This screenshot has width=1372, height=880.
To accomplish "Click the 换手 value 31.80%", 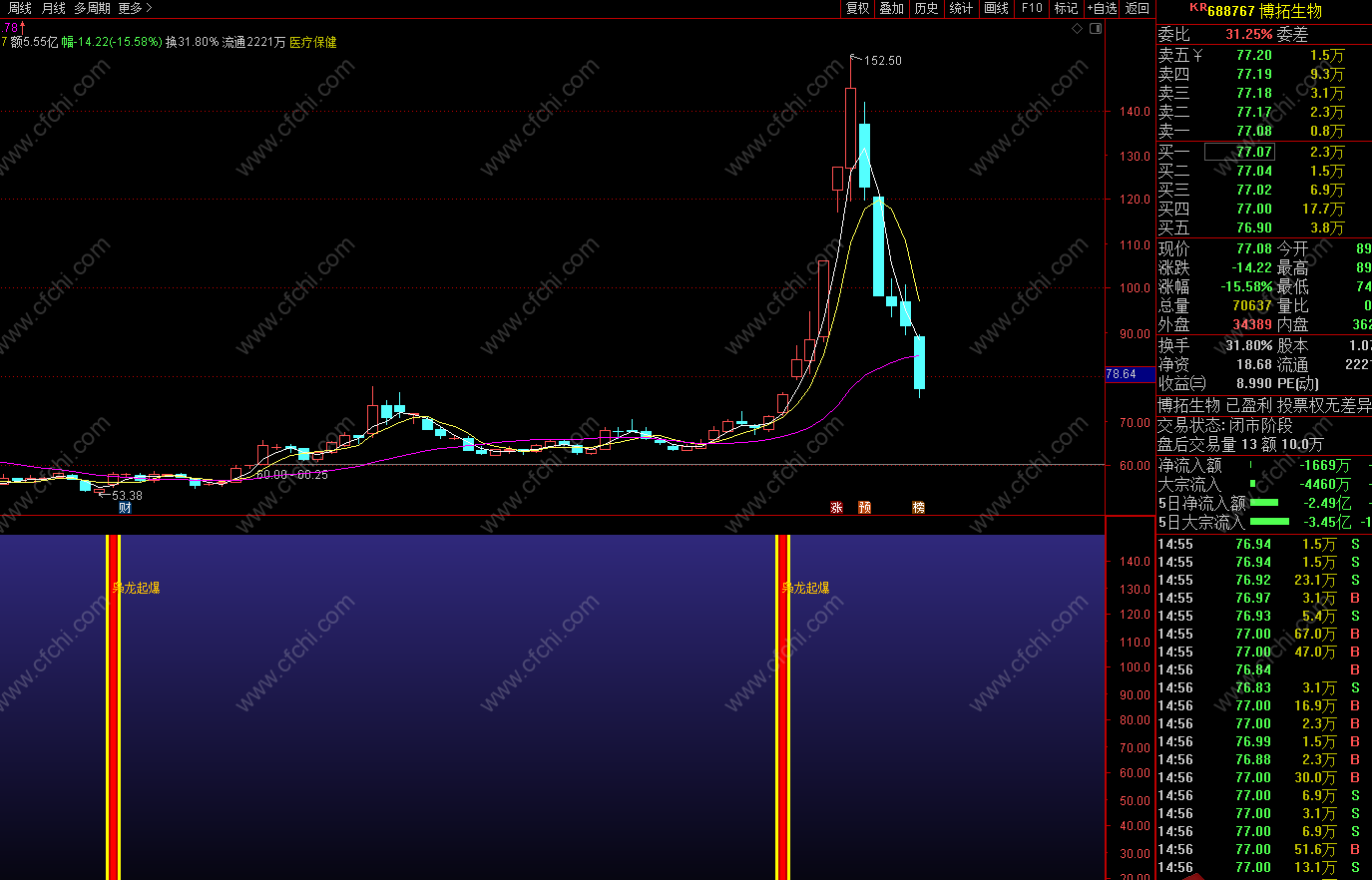I will (x=1249, y=345).
